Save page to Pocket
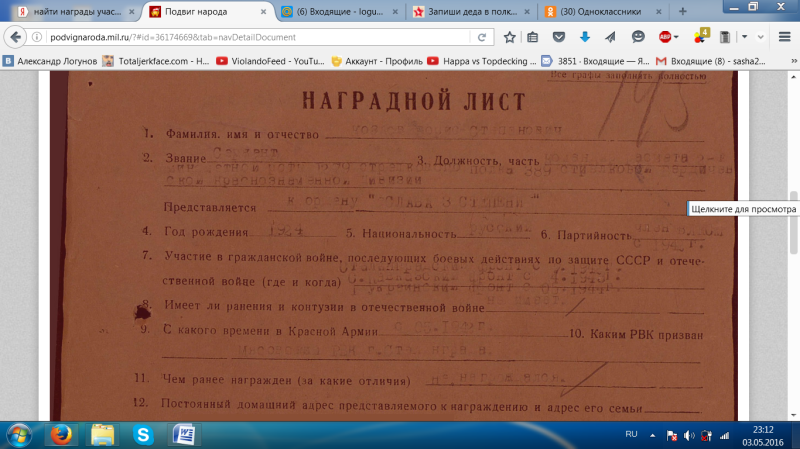Viewport: 800px width, 449px height. pos(559,37)
